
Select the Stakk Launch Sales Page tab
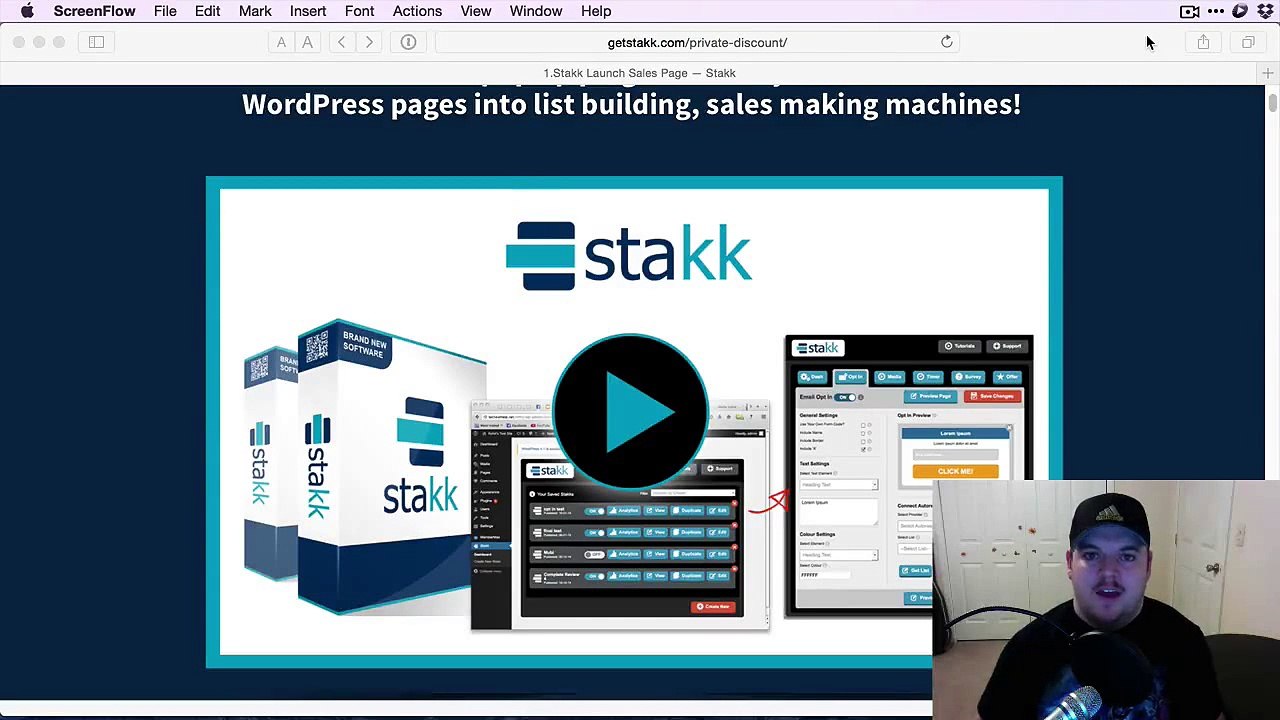[639, 73]
